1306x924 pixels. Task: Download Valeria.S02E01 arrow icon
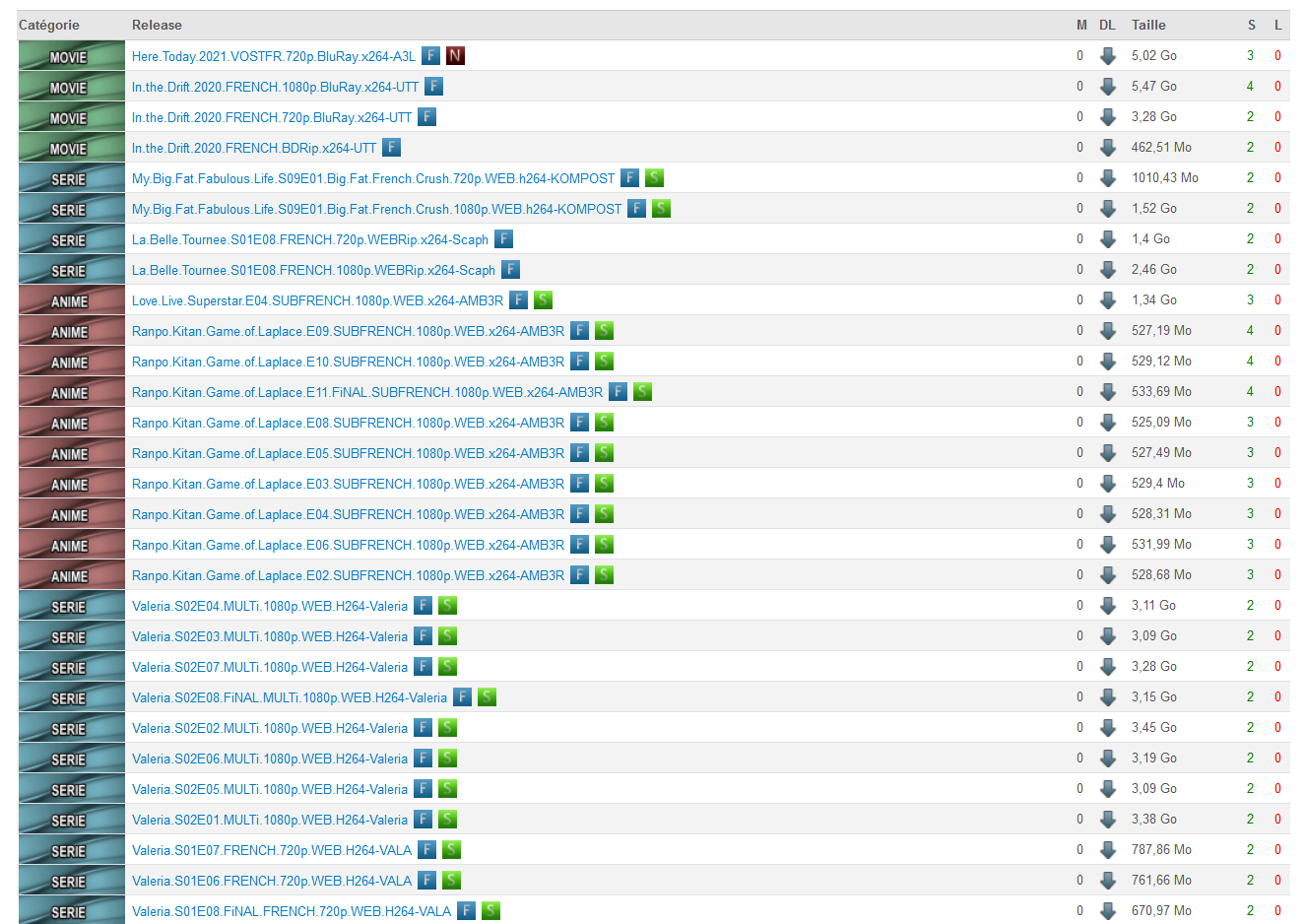coord(1107,820)
